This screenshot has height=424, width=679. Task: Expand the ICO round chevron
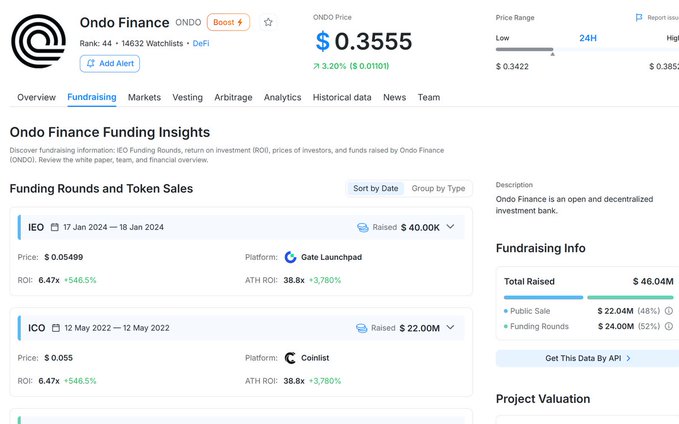coord(450,327)
